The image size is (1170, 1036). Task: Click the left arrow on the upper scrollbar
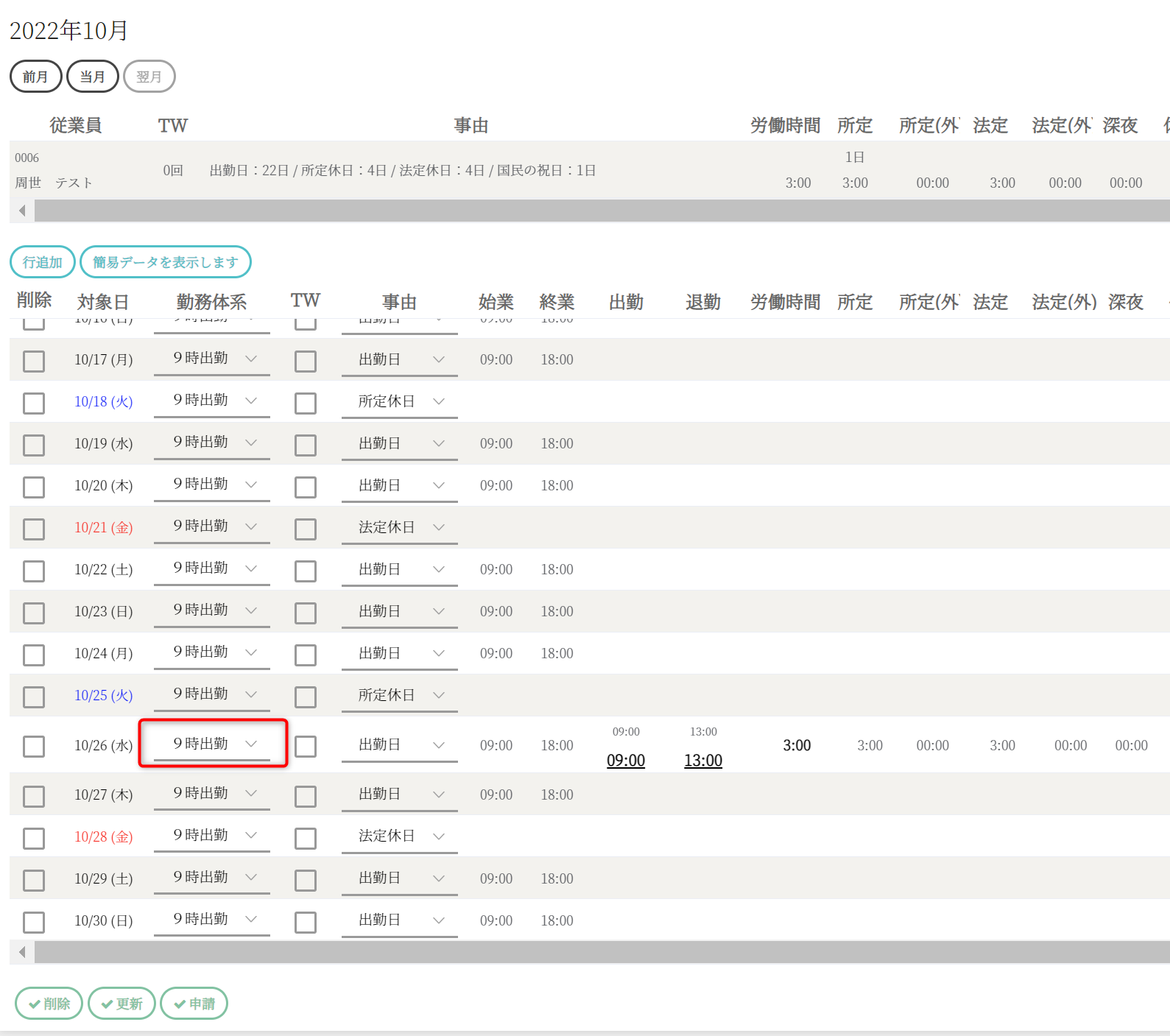click(x=22, y=211)
